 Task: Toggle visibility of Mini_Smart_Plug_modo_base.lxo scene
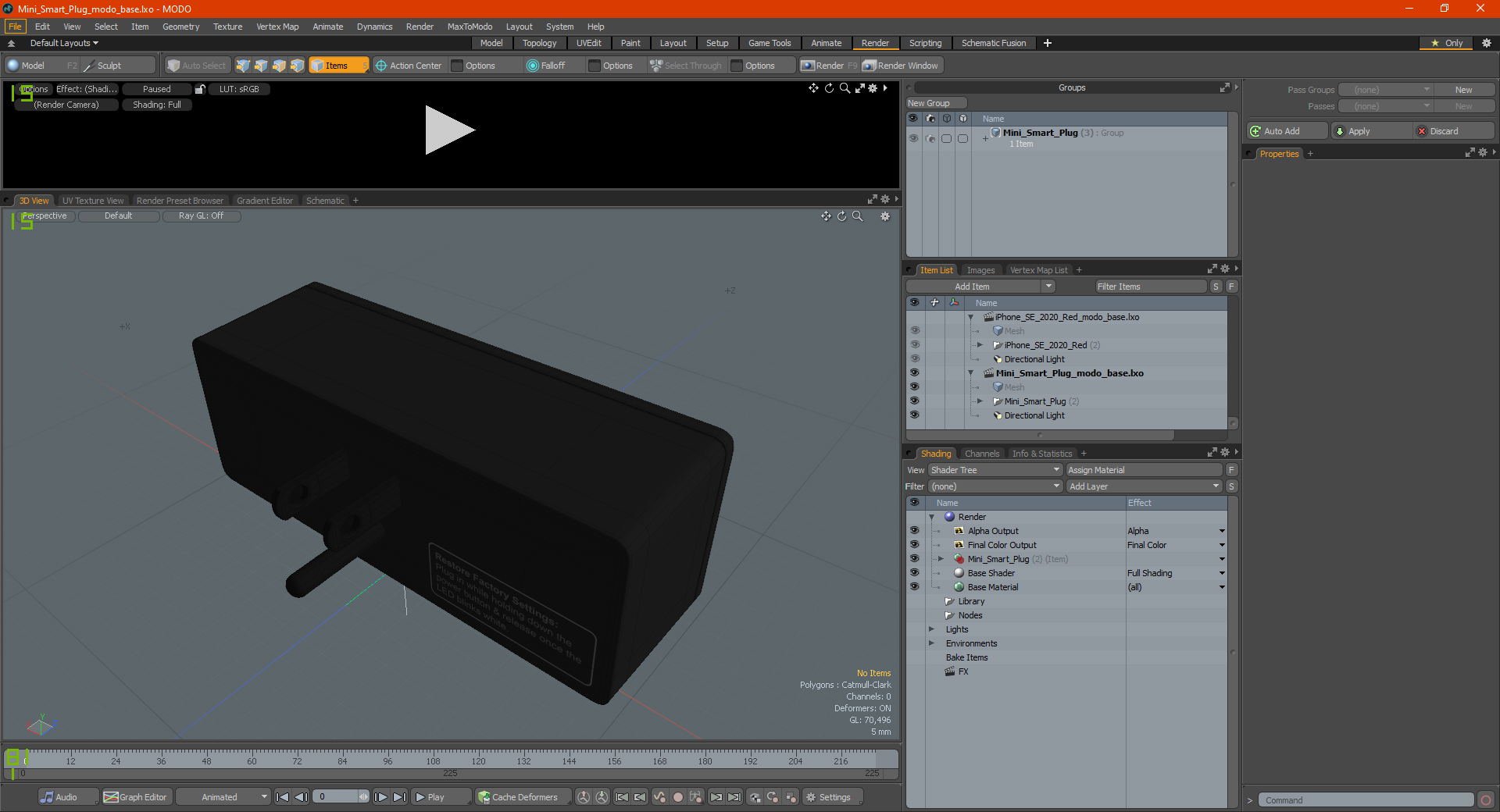[x=914, y=373]
